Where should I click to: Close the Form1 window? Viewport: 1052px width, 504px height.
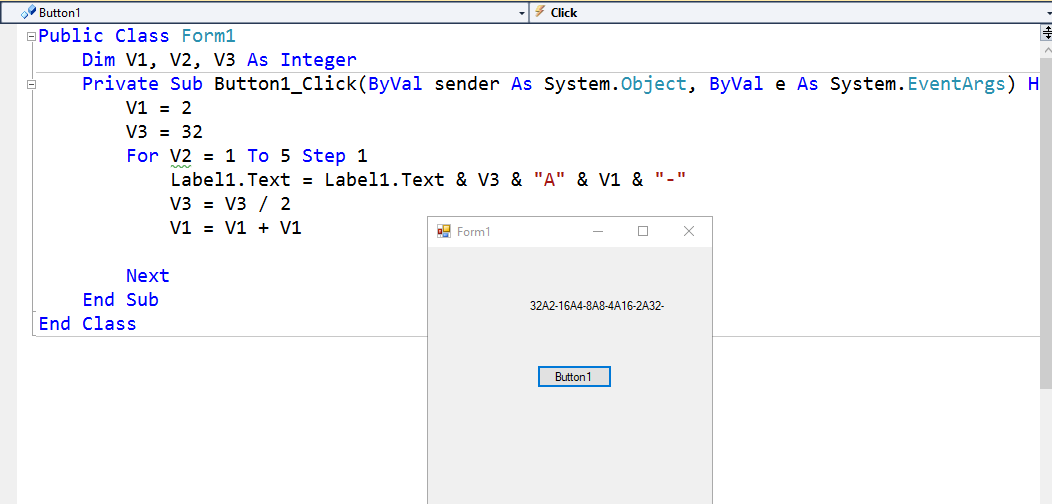click(688, 231)
